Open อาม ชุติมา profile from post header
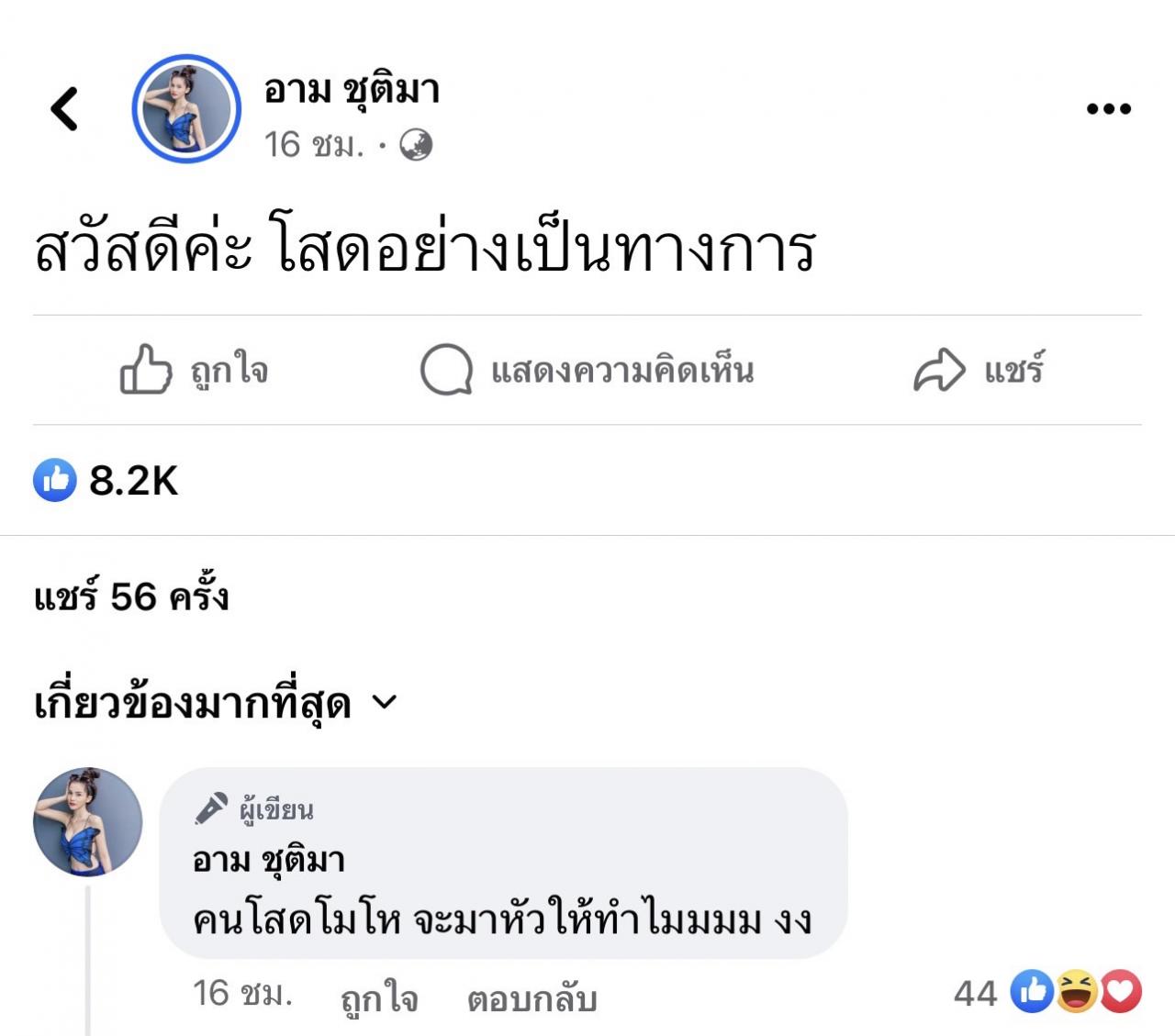This screenshot has width=1175, height=1036. click(352, 90)
